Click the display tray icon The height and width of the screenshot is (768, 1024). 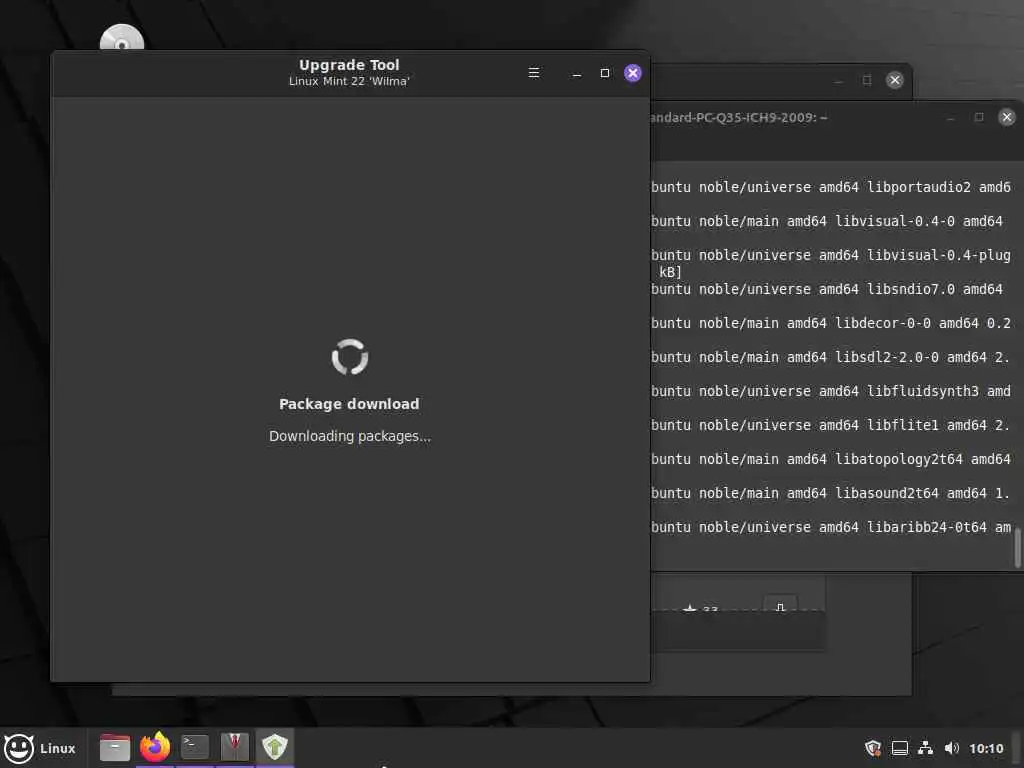coord(899,748)
